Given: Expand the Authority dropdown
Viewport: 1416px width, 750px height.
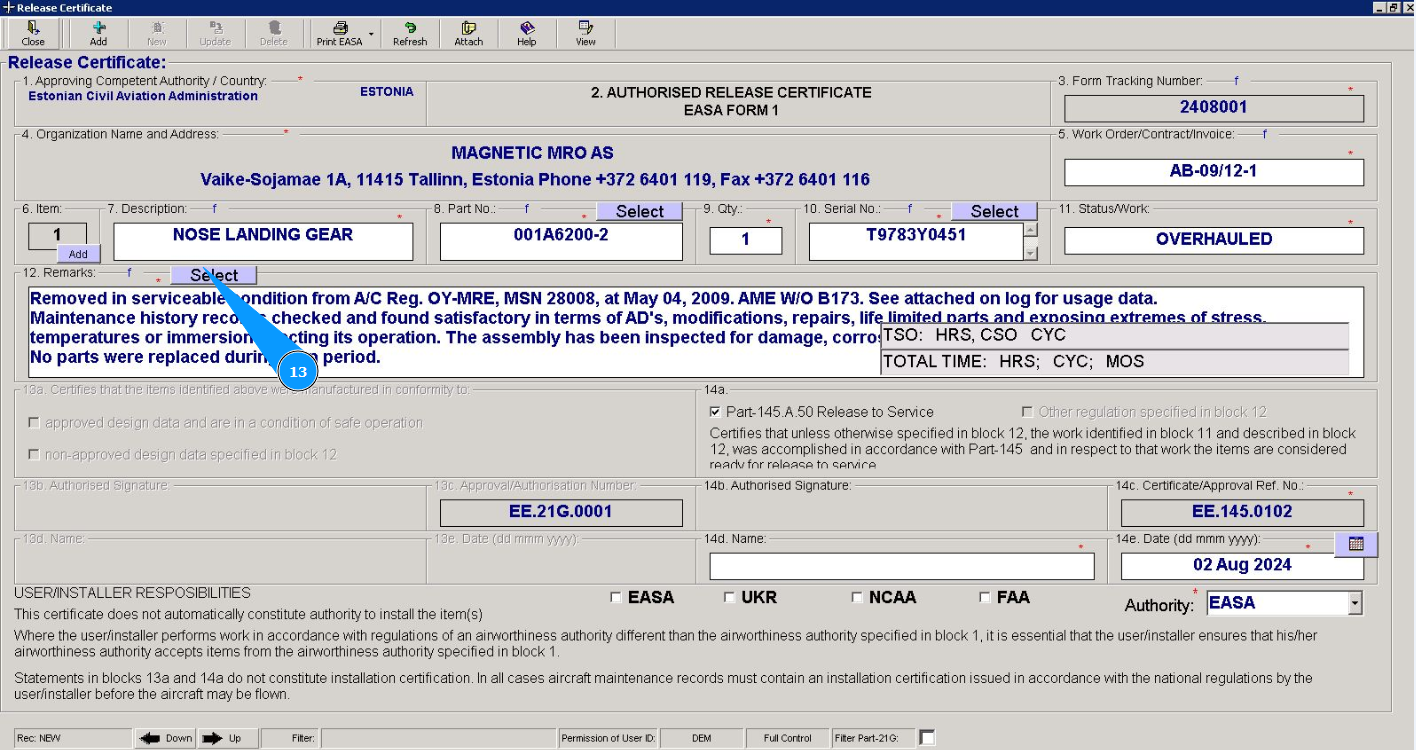Looking at the screenshot, I should click(x=1354, y=603).
